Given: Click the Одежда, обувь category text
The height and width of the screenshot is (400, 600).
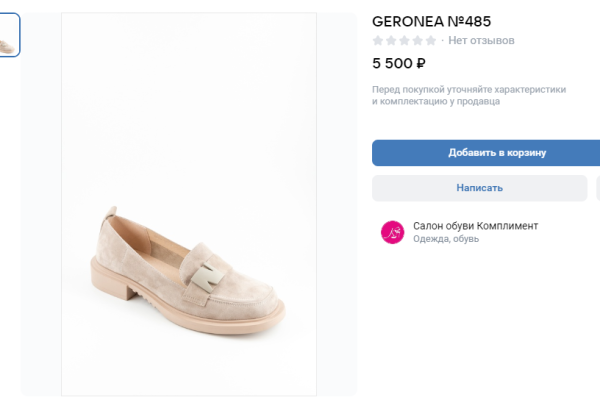Looking at the screenshot, I should click(x=446, y=240).
